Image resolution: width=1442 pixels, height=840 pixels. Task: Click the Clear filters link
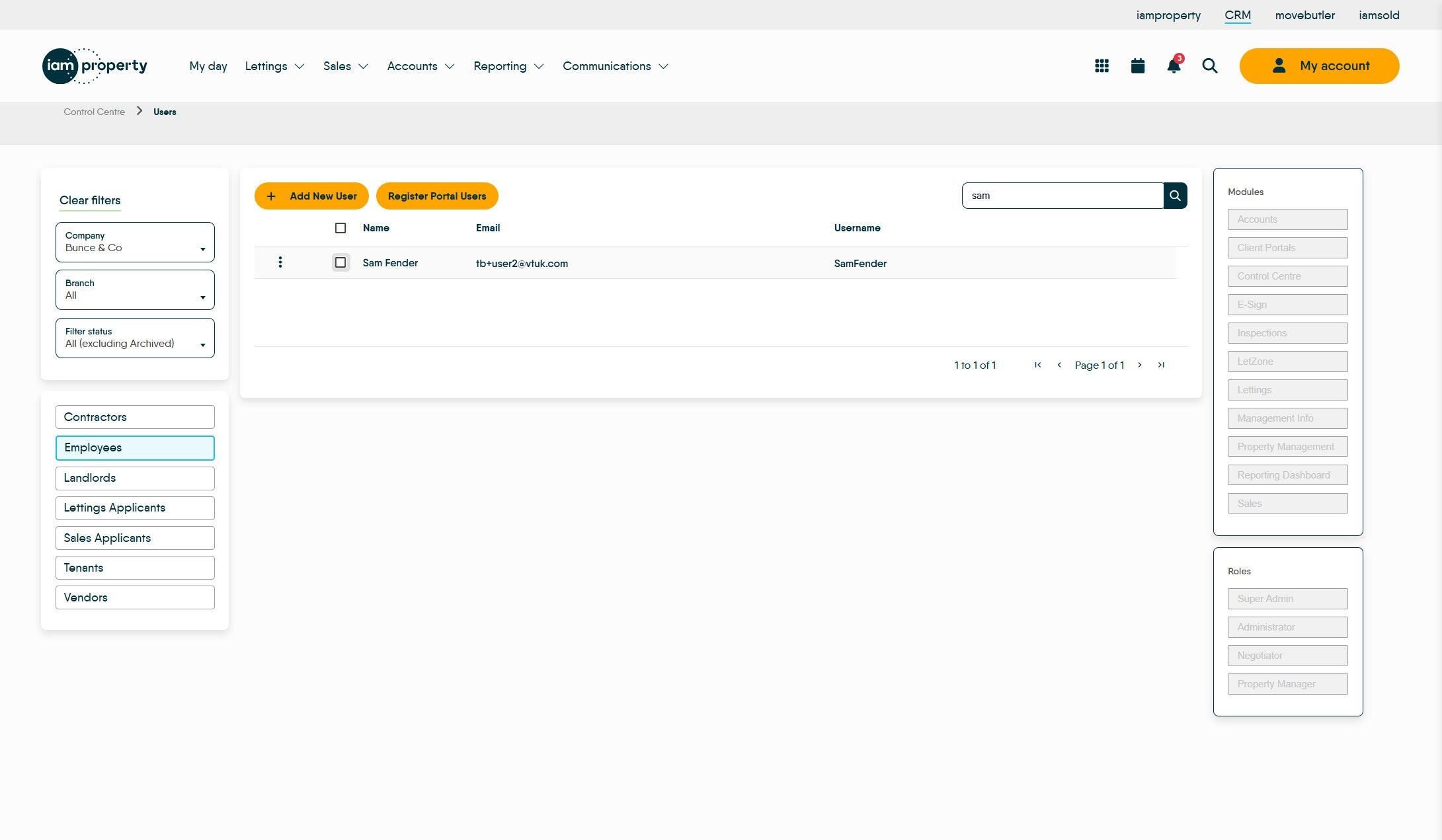click(x=90, y=200)
